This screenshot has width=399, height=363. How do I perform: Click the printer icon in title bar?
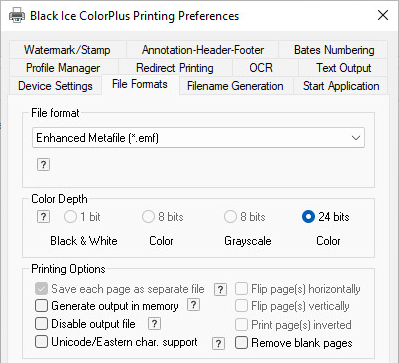click(17, 16)
